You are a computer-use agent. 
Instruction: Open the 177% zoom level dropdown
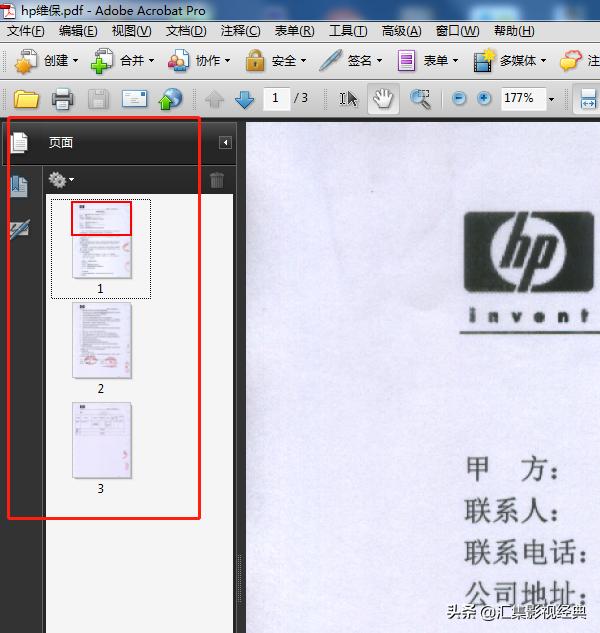point(551,99)
